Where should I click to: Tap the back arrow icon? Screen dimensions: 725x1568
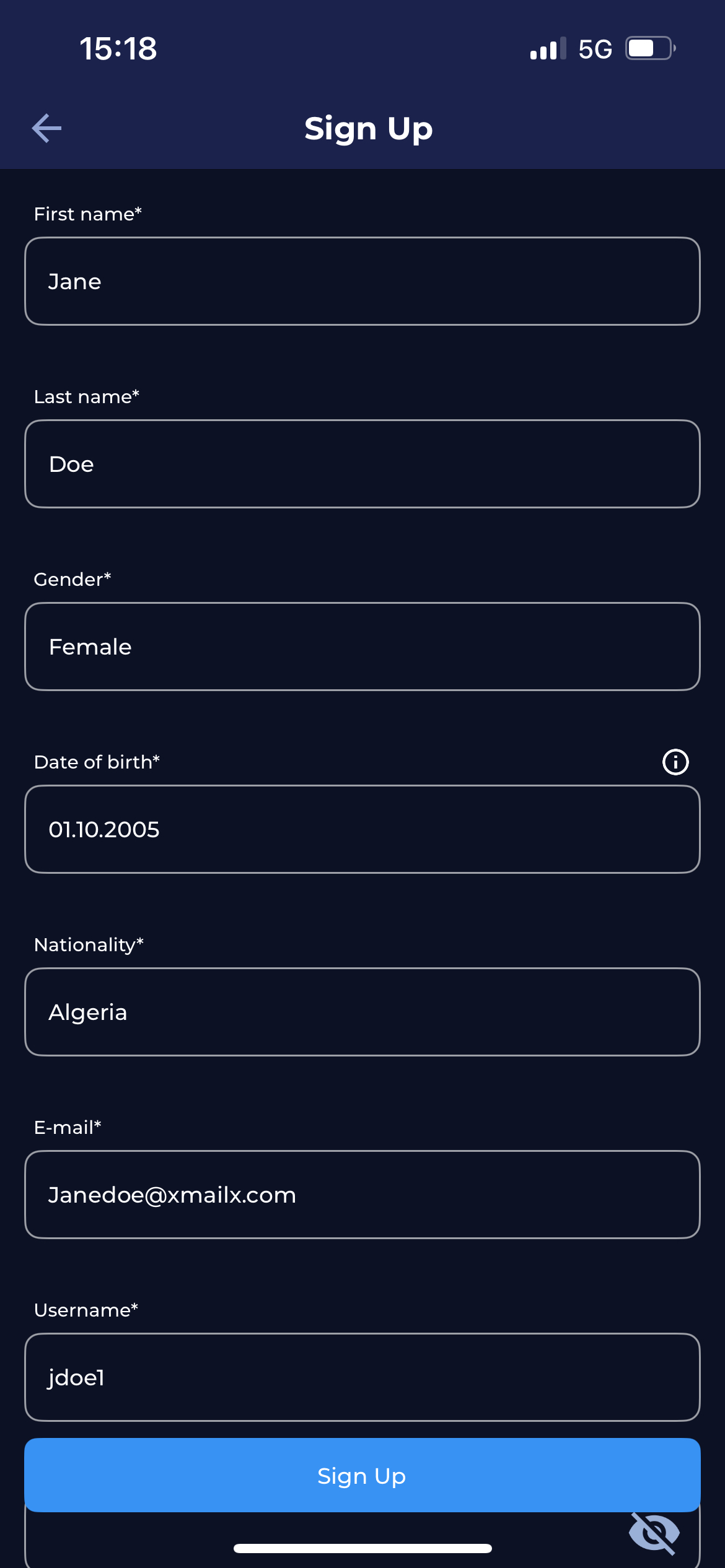(x=47, y=128)
